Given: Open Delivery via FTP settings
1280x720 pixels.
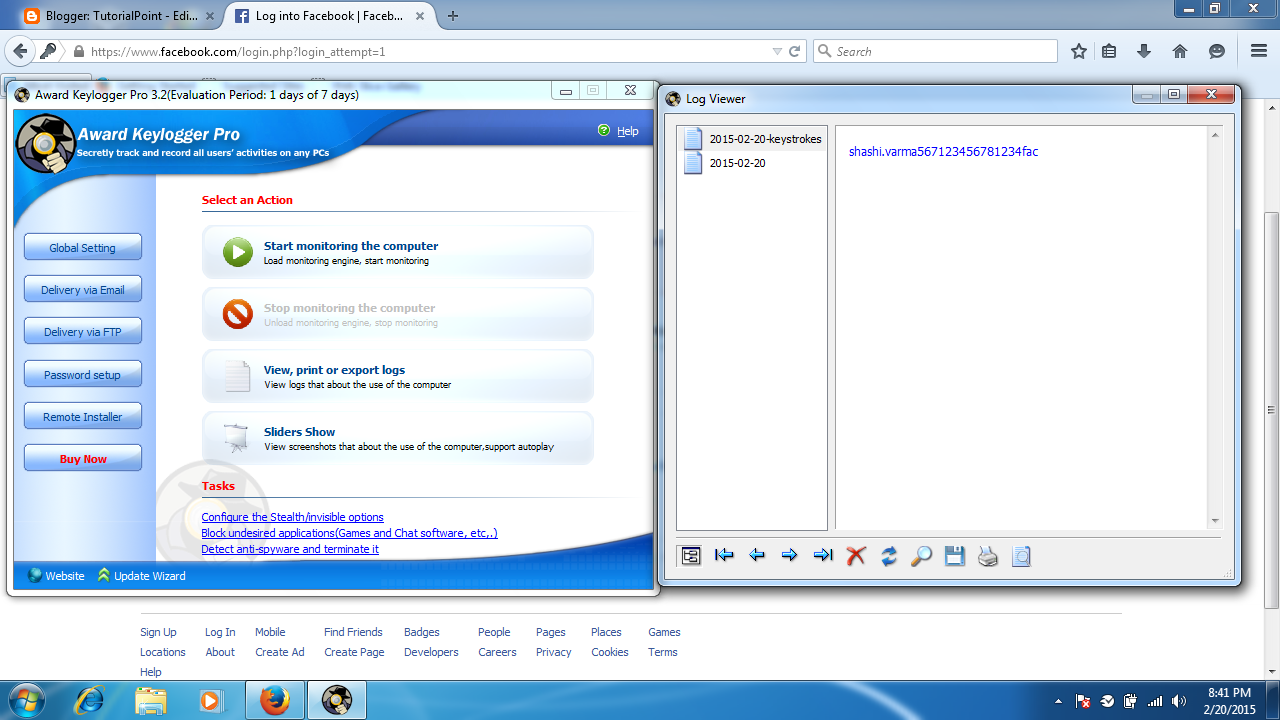Looking at the screenshot, I should [x=83, y=331].
